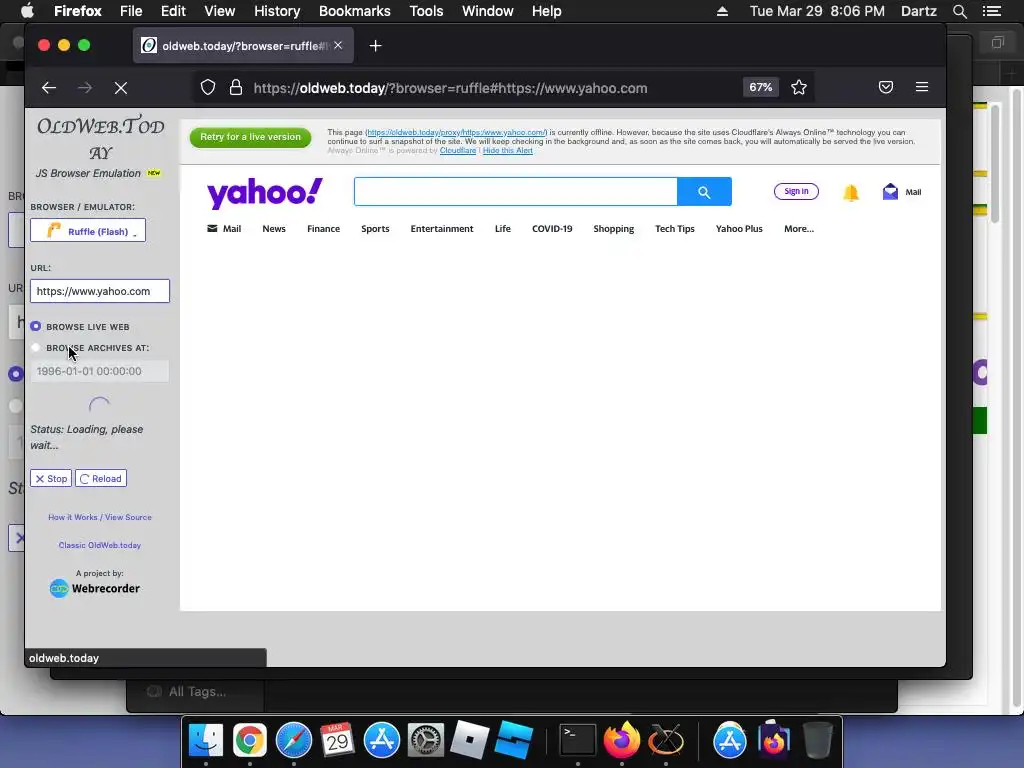The image size is (1024, 768).
Task: Open Yahoo Shopping nav link
Action: pos(613,229)
